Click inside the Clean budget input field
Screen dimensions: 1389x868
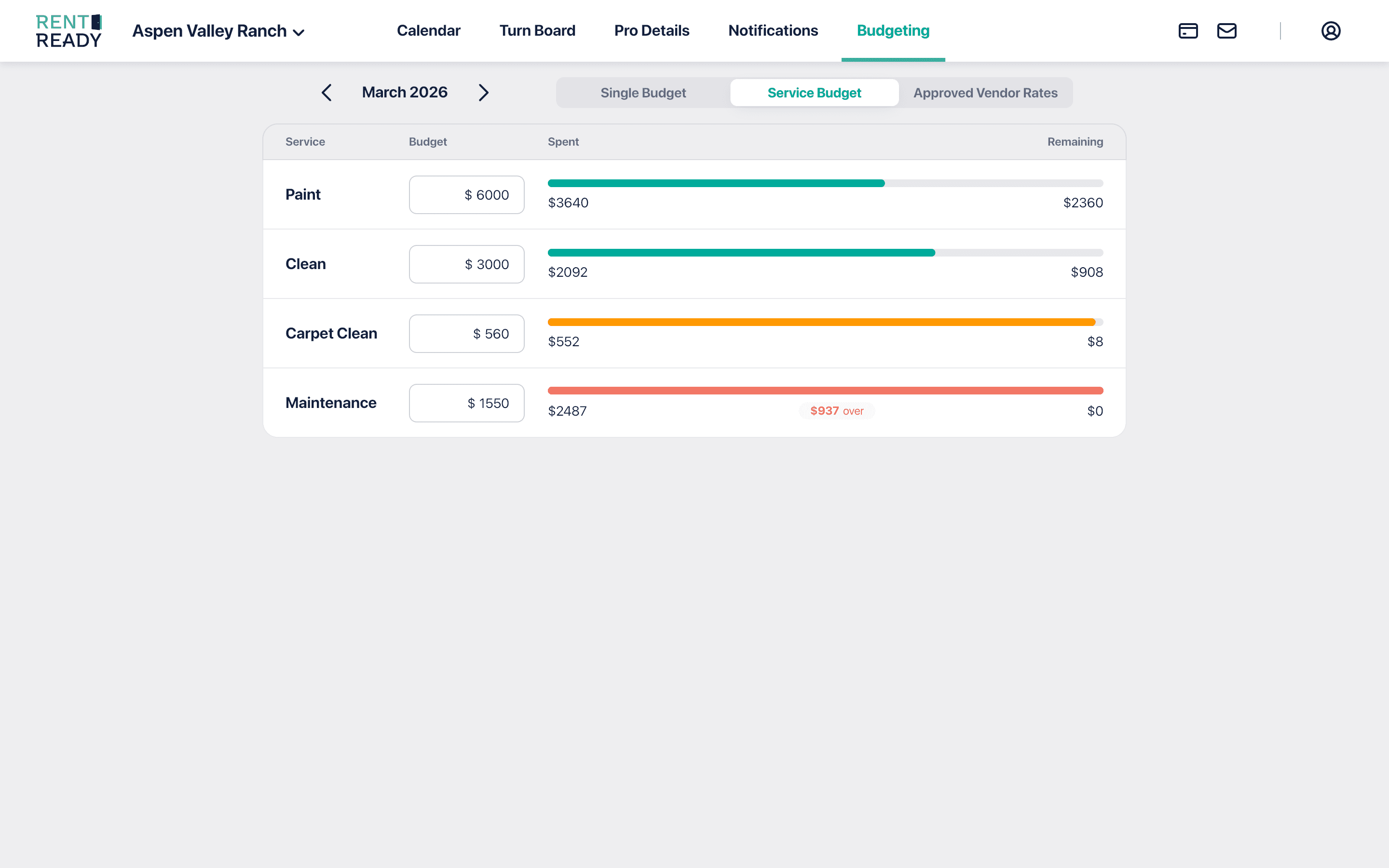tap(466, 264)
